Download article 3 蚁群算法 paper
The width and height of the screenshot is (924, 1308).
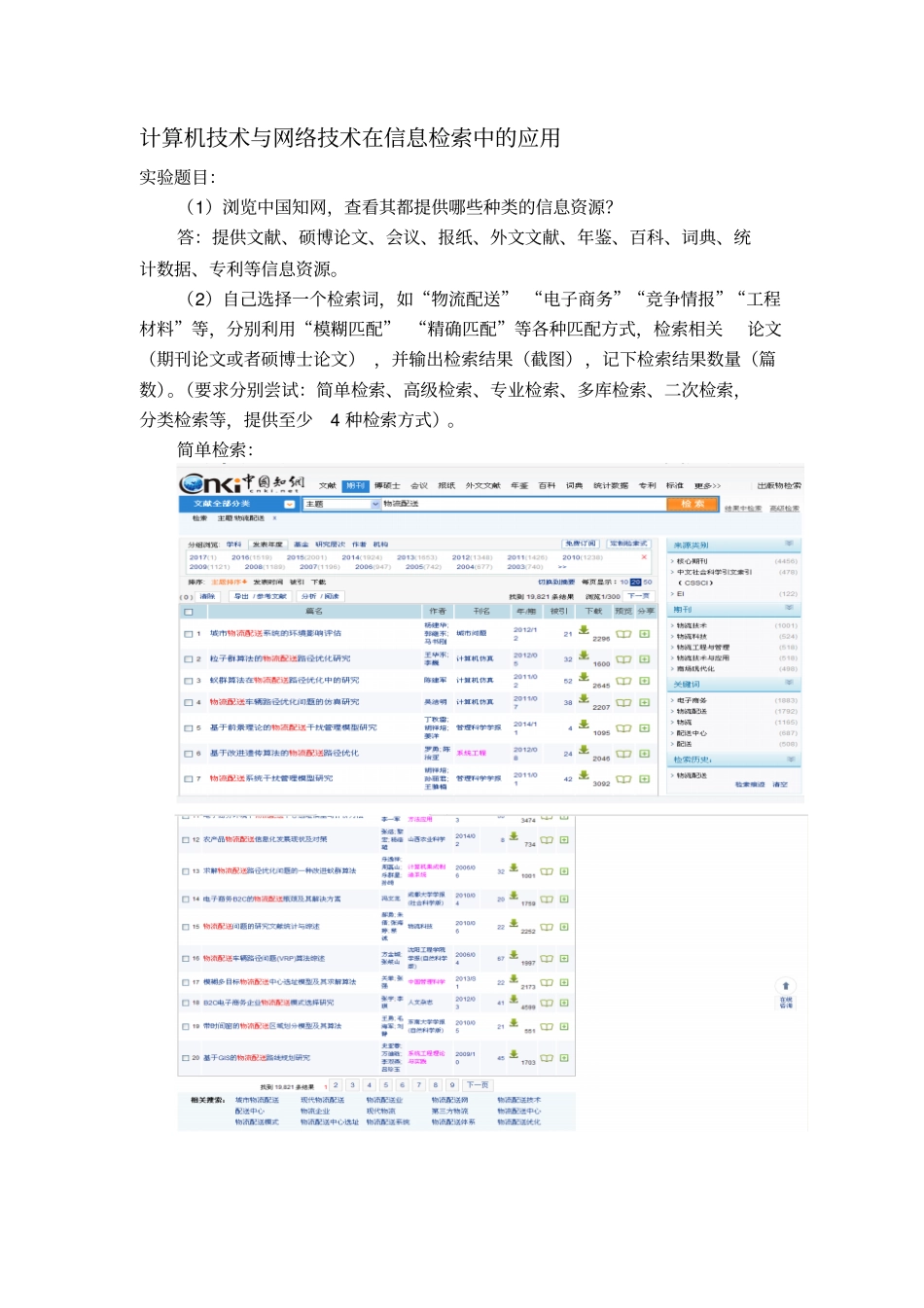(584, 676)
